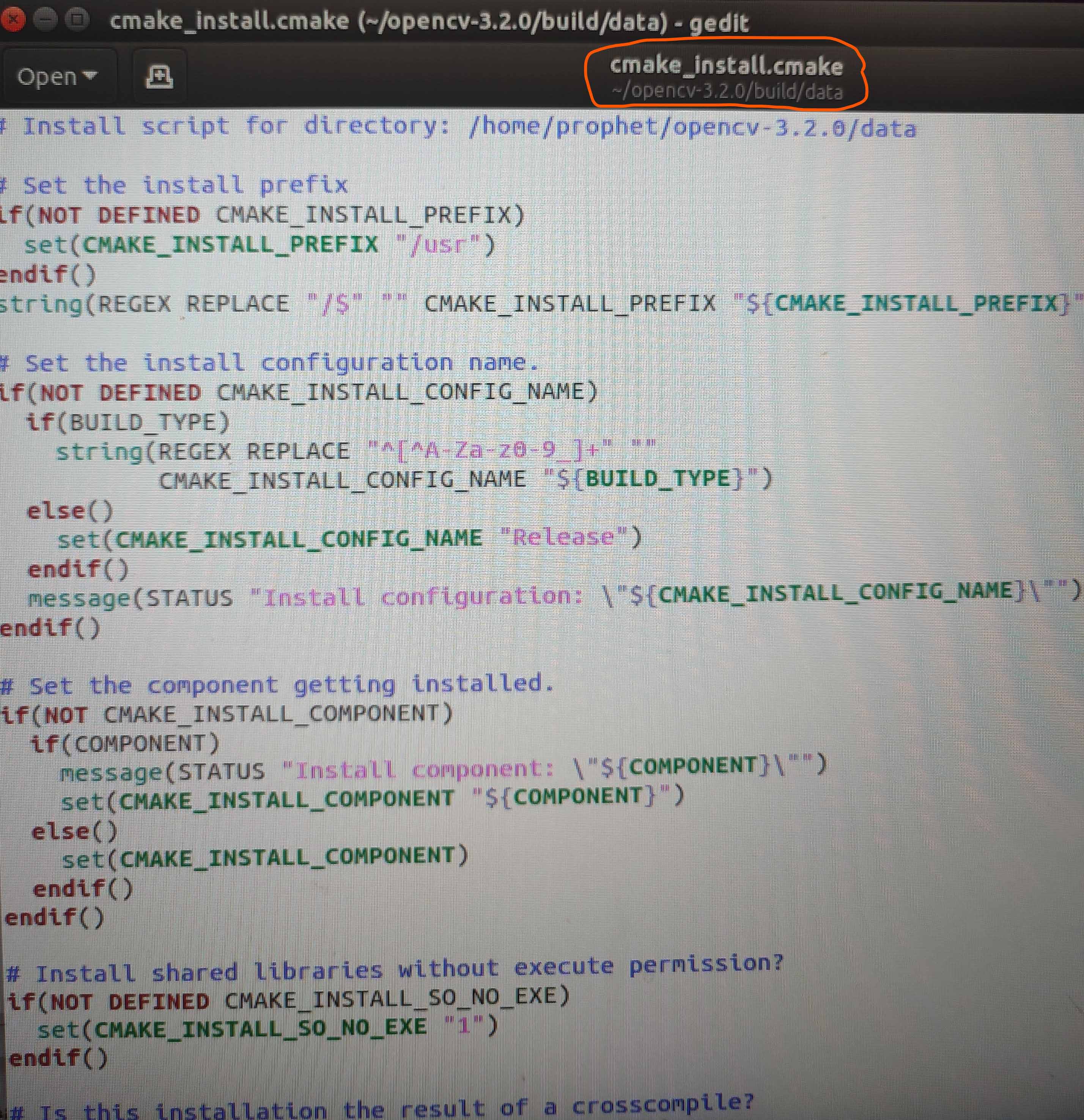Click on the if(COMPONENT) line
This screenshot has width=1084, height=1120.
[124, 743]
